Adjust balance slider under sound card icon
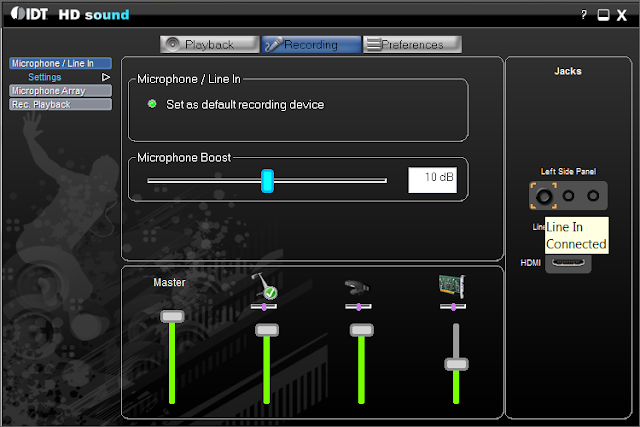Viewport: 640px width, 427px height. coord(453,307)
